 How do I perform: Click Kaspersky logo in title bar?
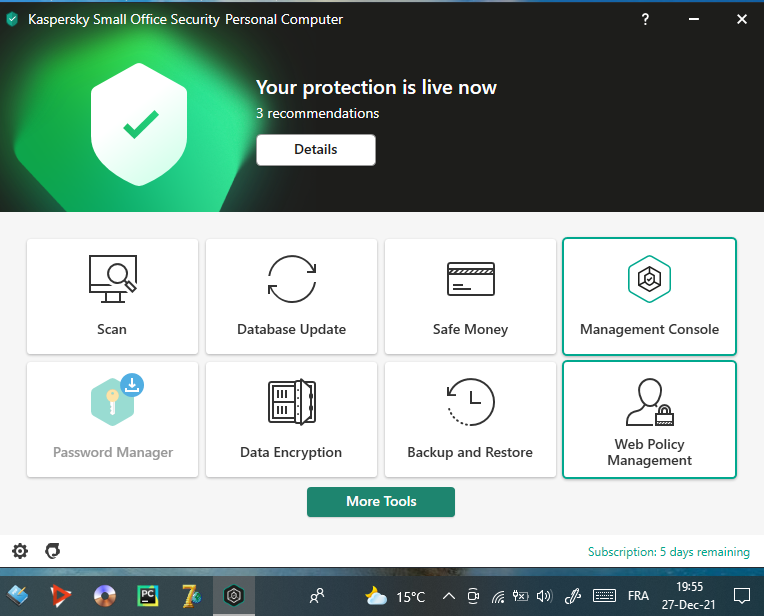[12, 19]
